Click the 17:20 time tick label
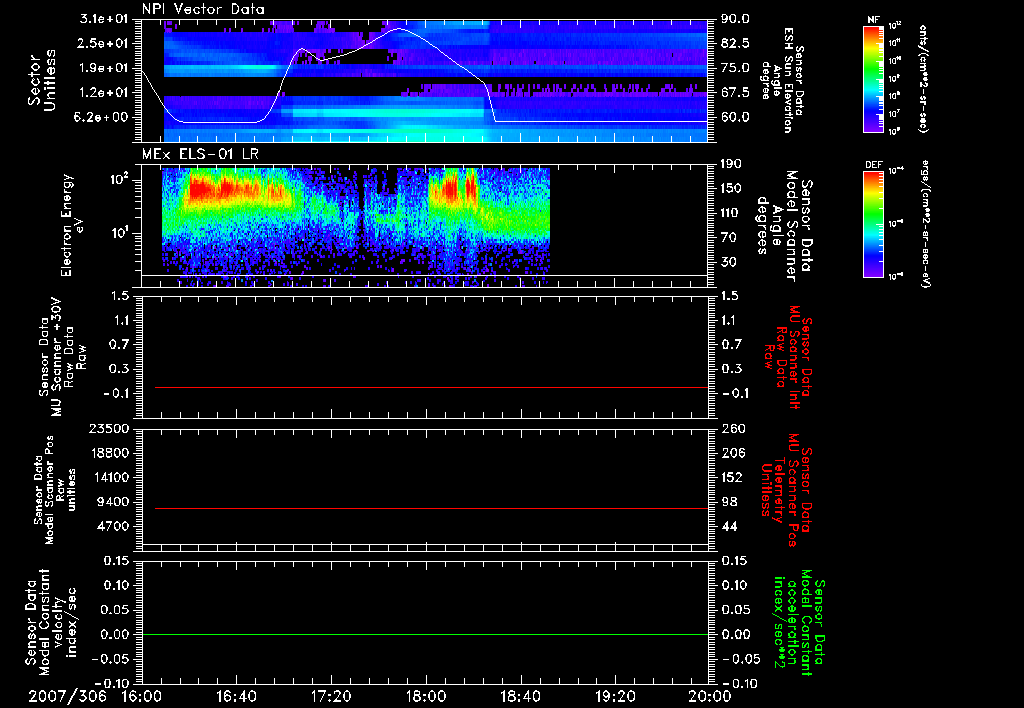The image size is (1024, 708). [331, 696]
